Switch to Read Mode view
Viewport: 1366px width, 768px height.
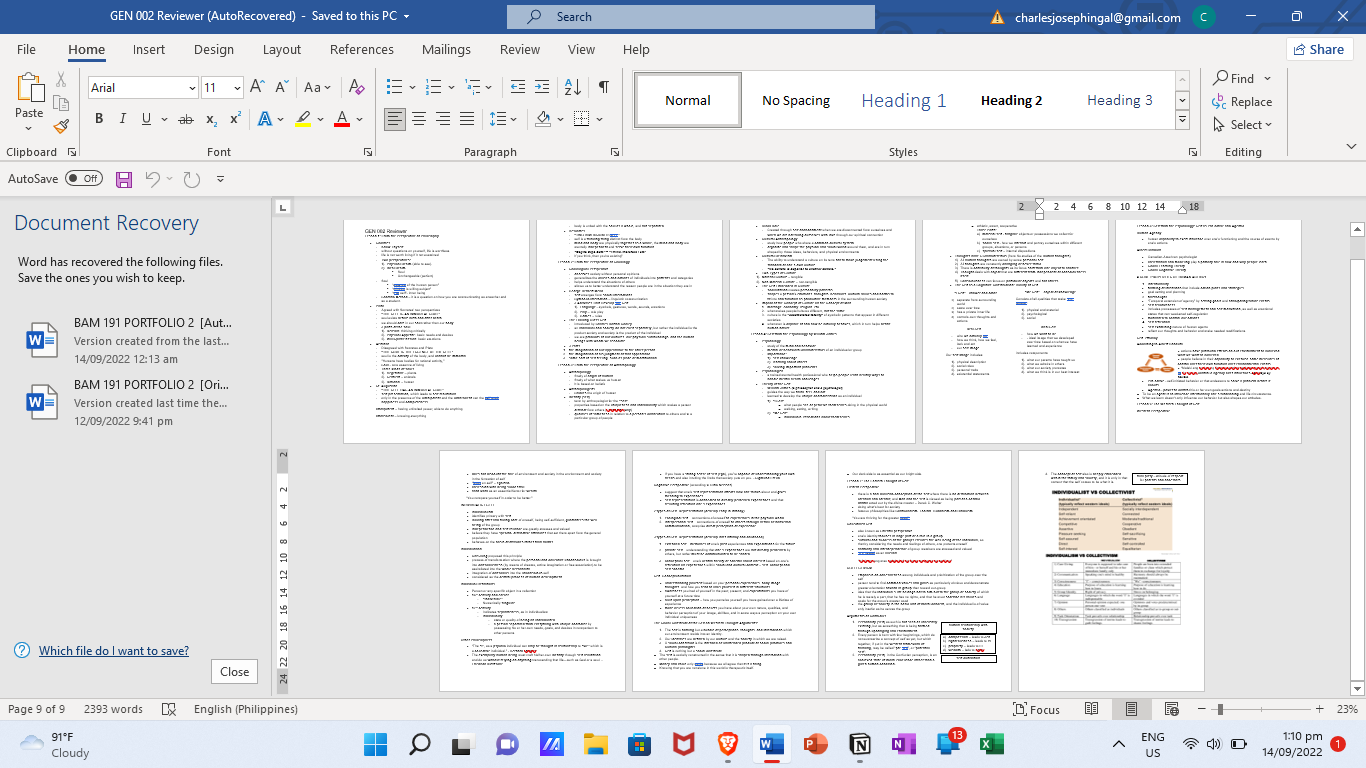(1091, 709)
